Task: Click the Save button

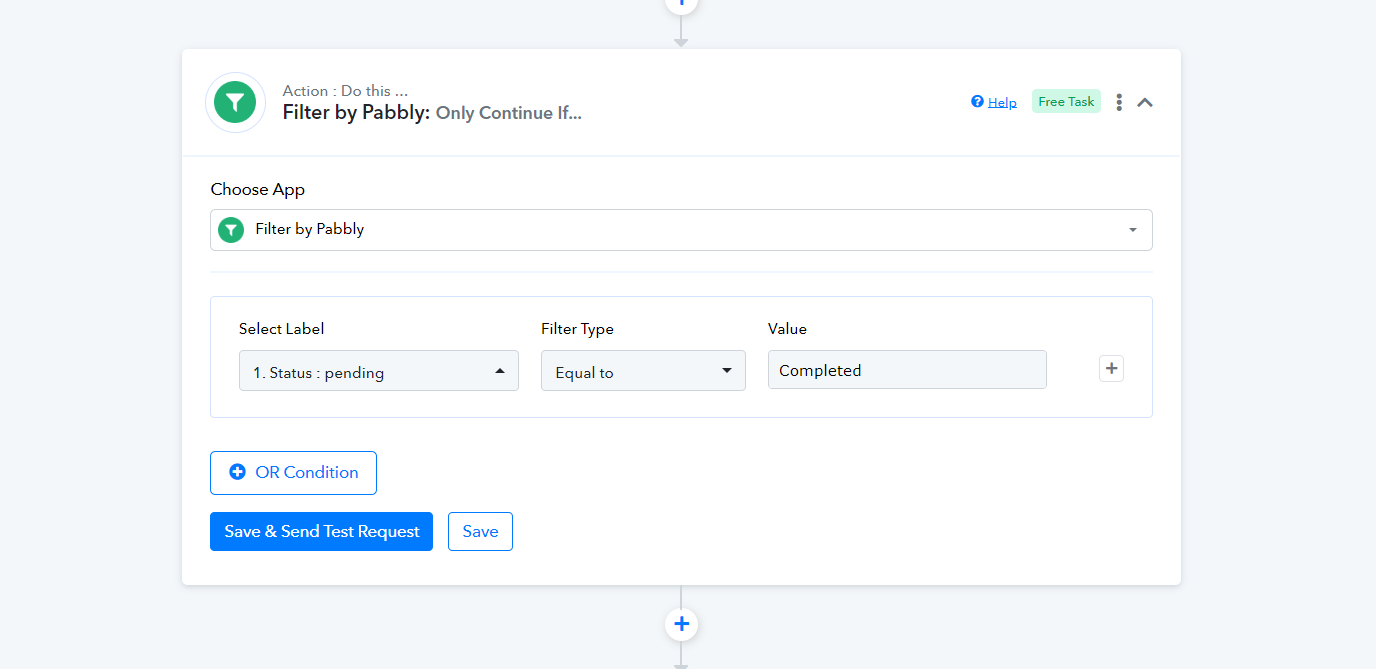Action: [x=480, y=532]
